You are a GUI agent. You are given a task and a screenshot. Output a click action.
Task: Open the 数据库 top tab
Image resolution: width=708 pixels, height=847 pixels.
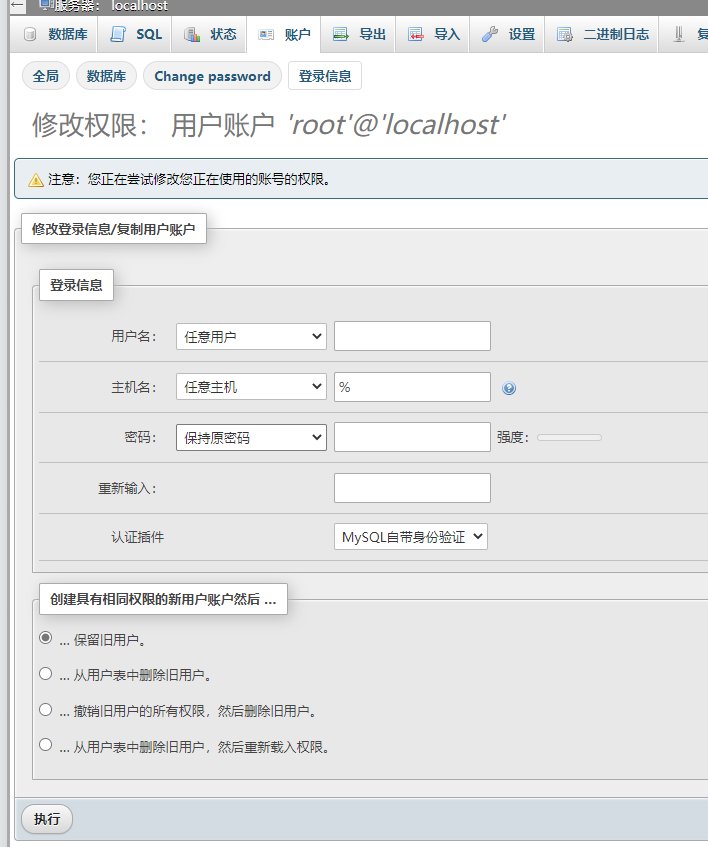55,35
